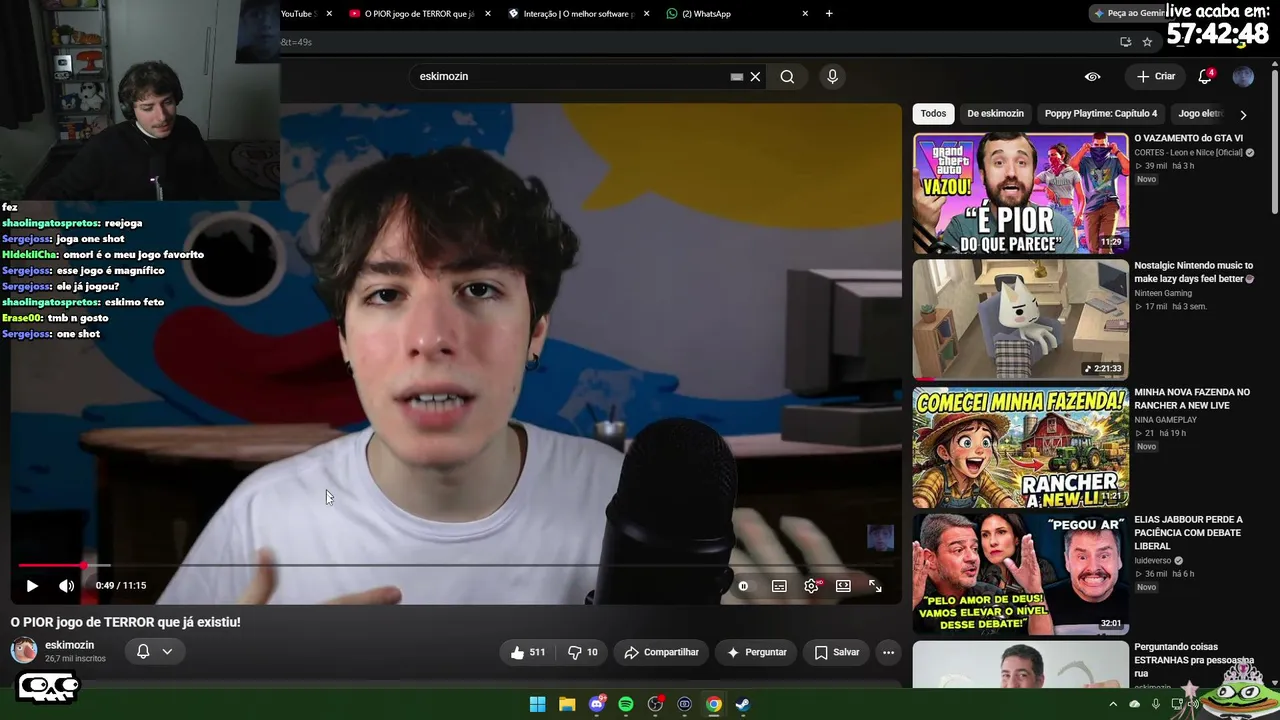Close the WhatsApp browser tab
The width and height of the screenshot is (1280, 720).
point(805,14)
